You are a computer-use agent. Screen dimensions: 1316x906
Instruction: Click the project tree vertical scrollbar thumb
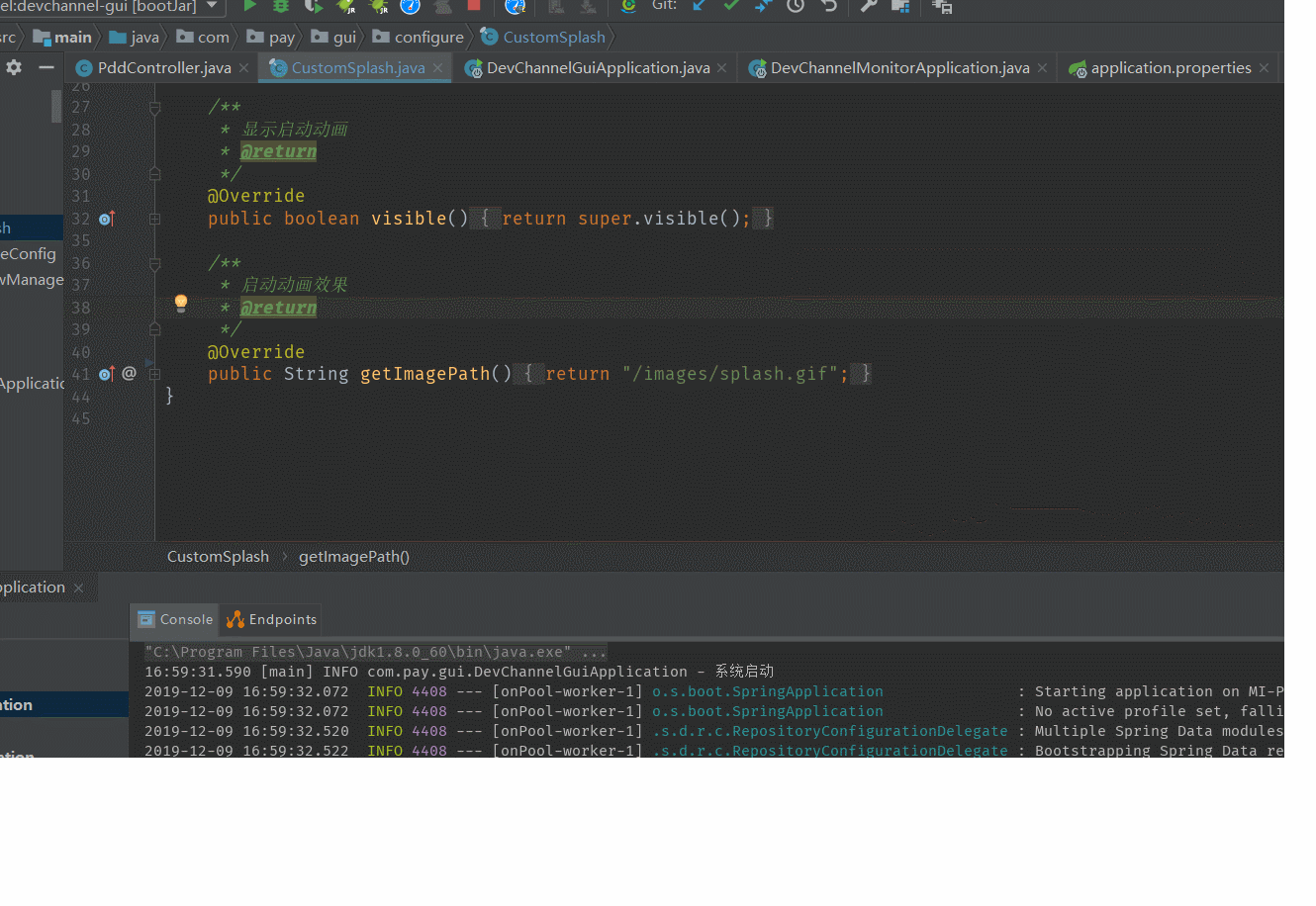pos(56,106)
